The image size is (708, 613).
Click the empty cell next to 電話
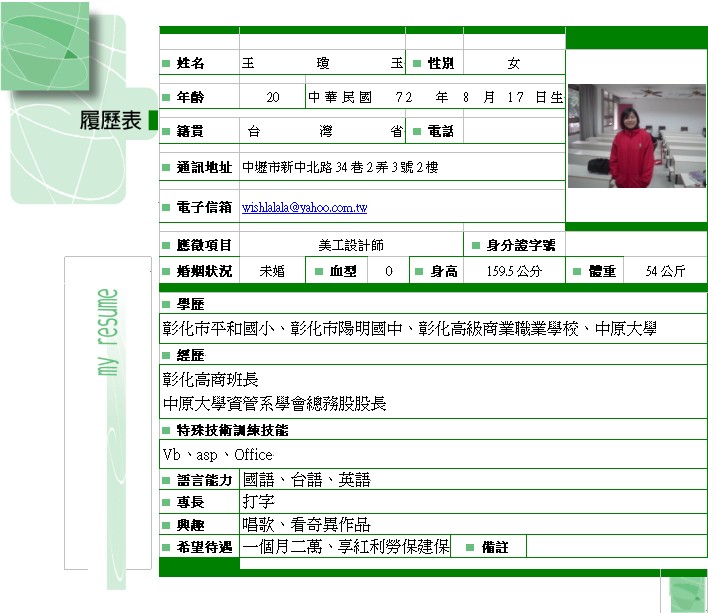(x=514, y=131)
